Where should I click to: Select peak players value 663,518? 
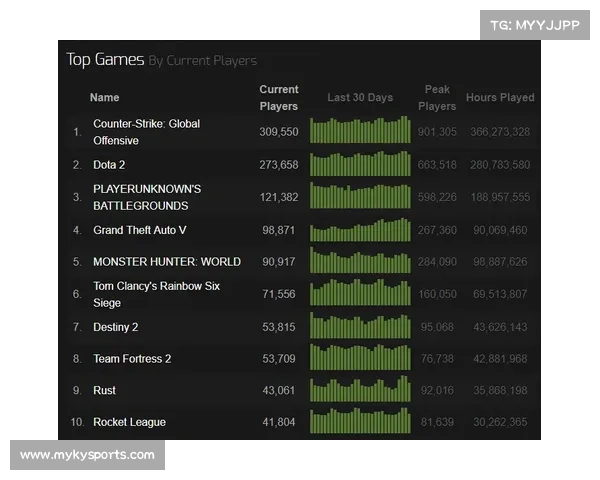(437, 165)
